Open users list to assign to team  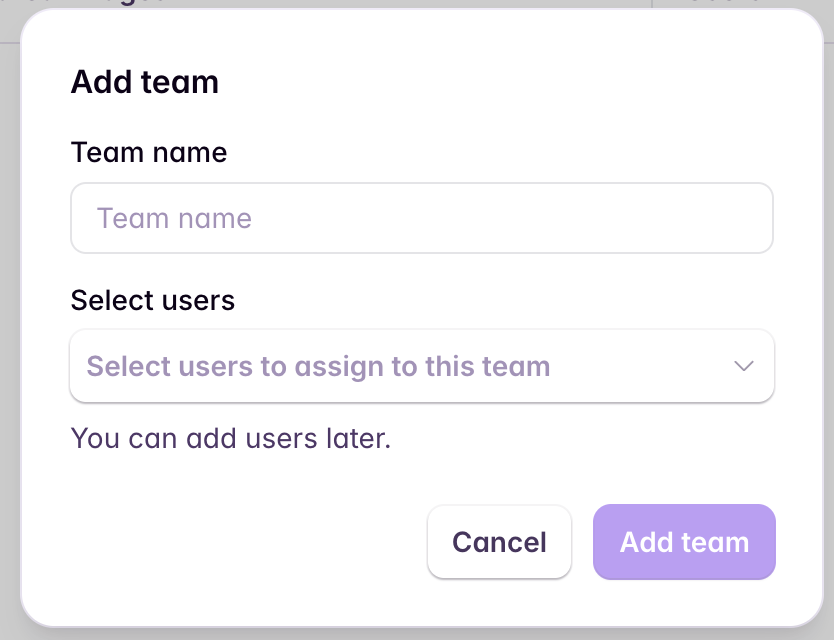point(420,366)
